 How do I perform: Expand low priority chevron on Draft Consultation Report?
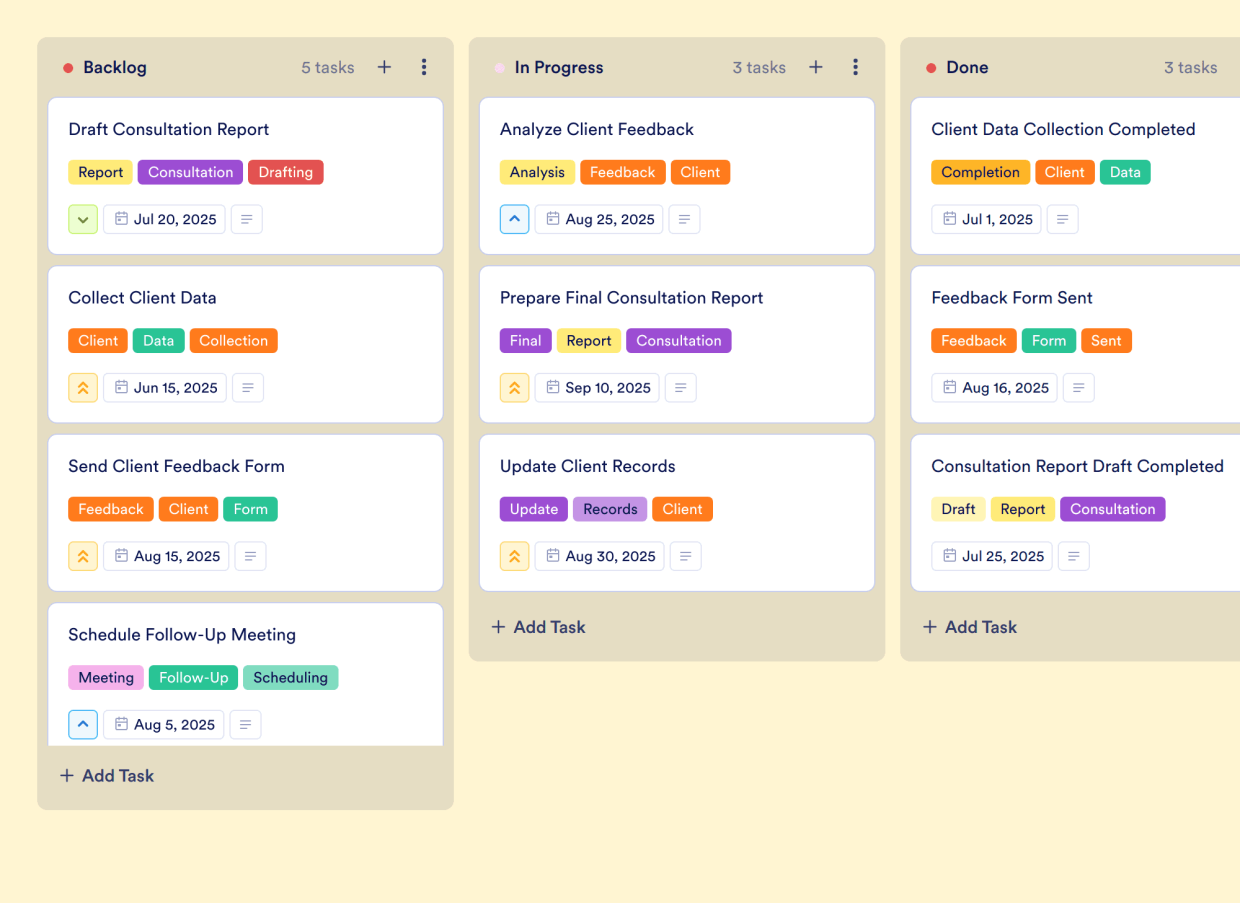(x=83, y=219)
